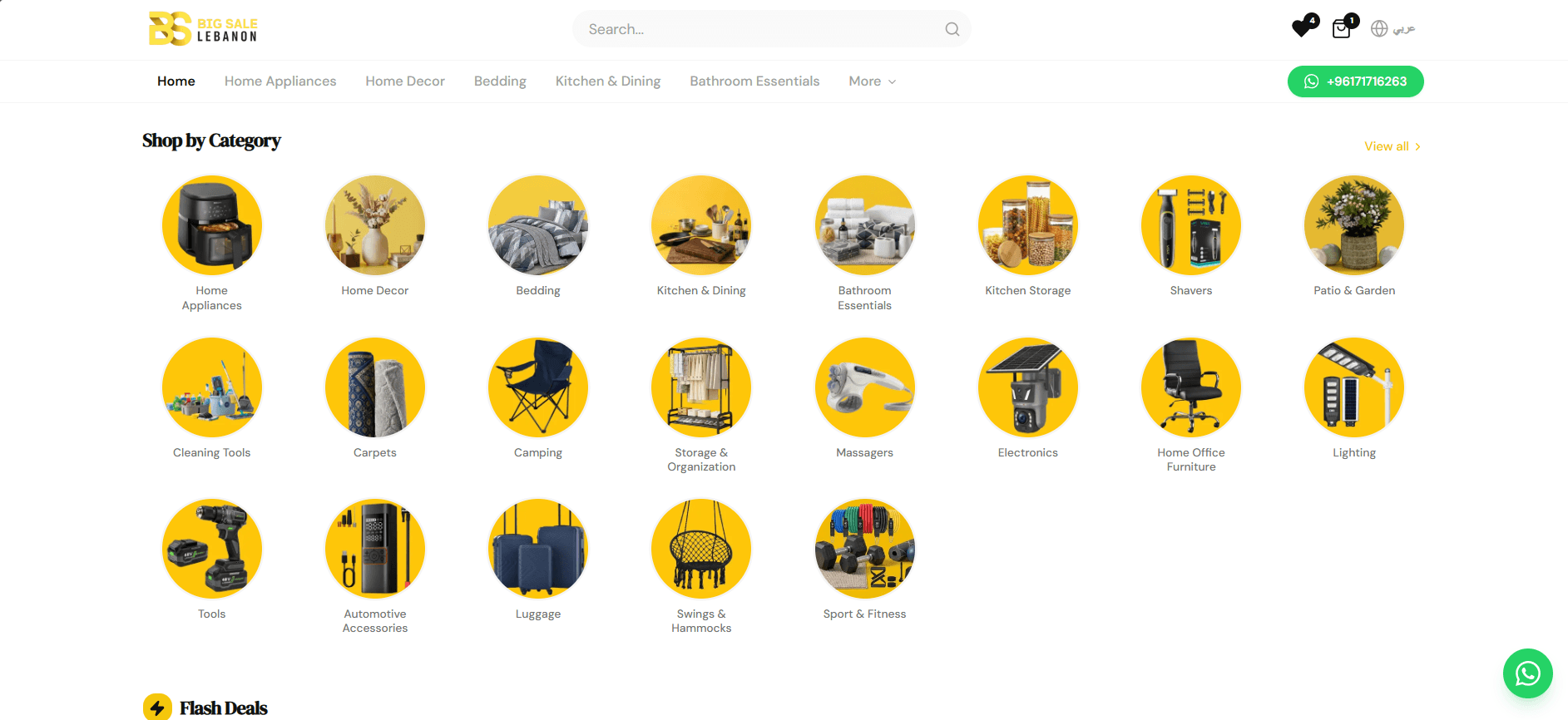Image resolution: width=1568 pixels, height=720 pixels.
Task: Click the search magnifier icon
Action: (x=952, y=29)
